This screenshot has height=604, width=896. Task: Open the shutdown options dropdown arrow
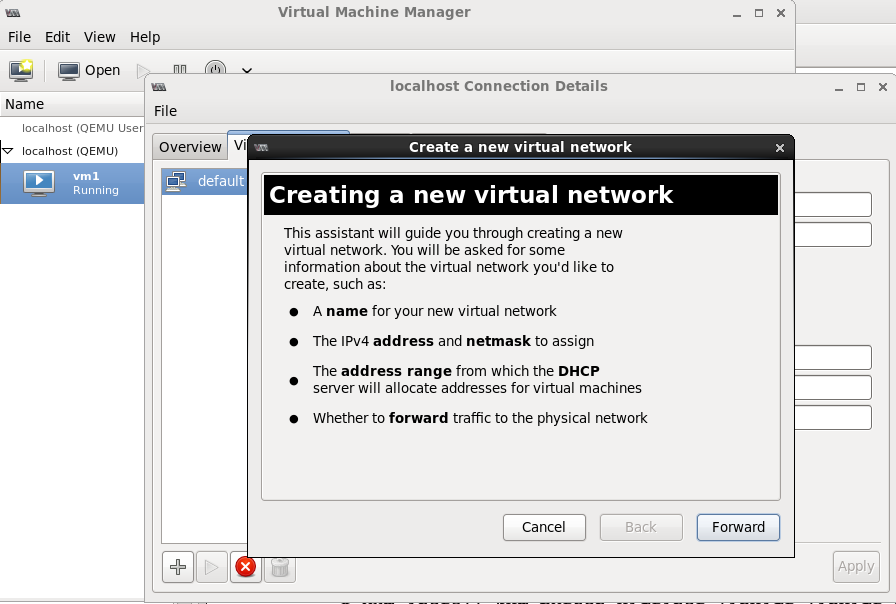pos(247,71)
